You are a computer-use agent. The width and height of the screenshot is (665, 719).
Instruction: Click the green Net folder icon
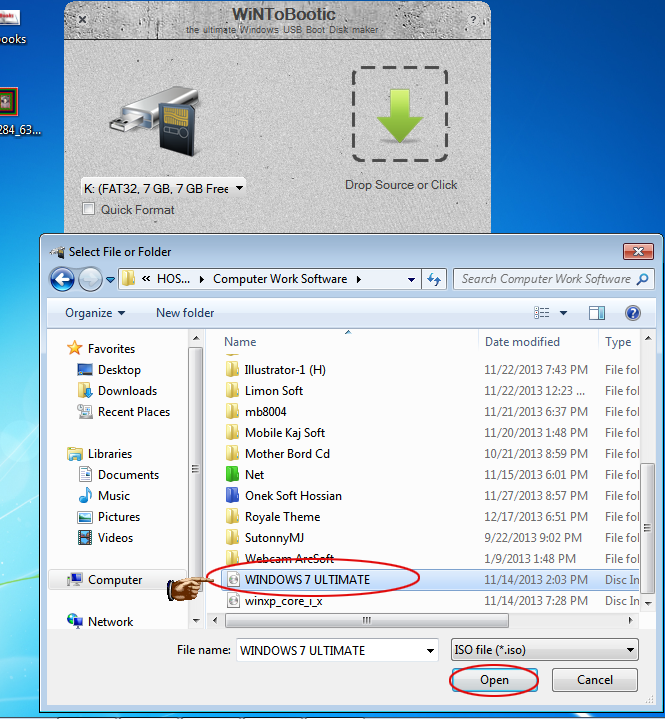tap(232, 474)
